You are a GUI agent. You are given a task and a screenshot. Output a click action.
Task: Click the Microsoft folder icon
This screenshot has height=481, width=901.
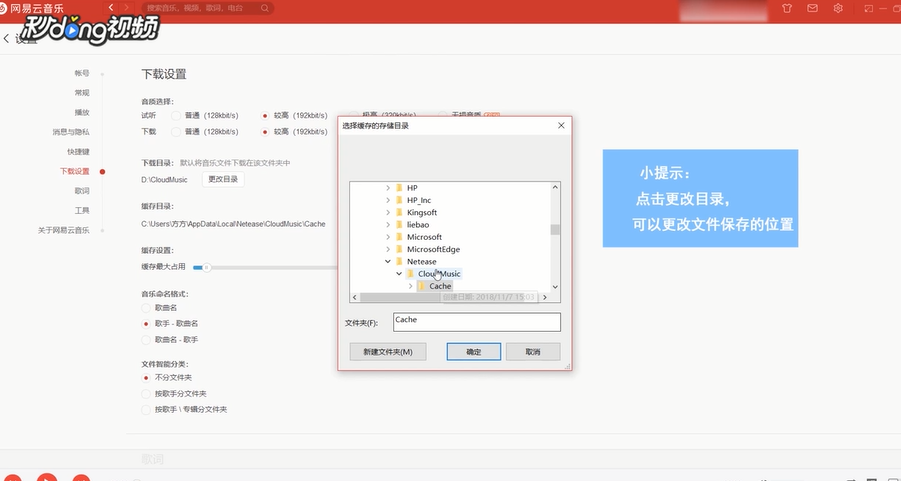coord(399,237)
